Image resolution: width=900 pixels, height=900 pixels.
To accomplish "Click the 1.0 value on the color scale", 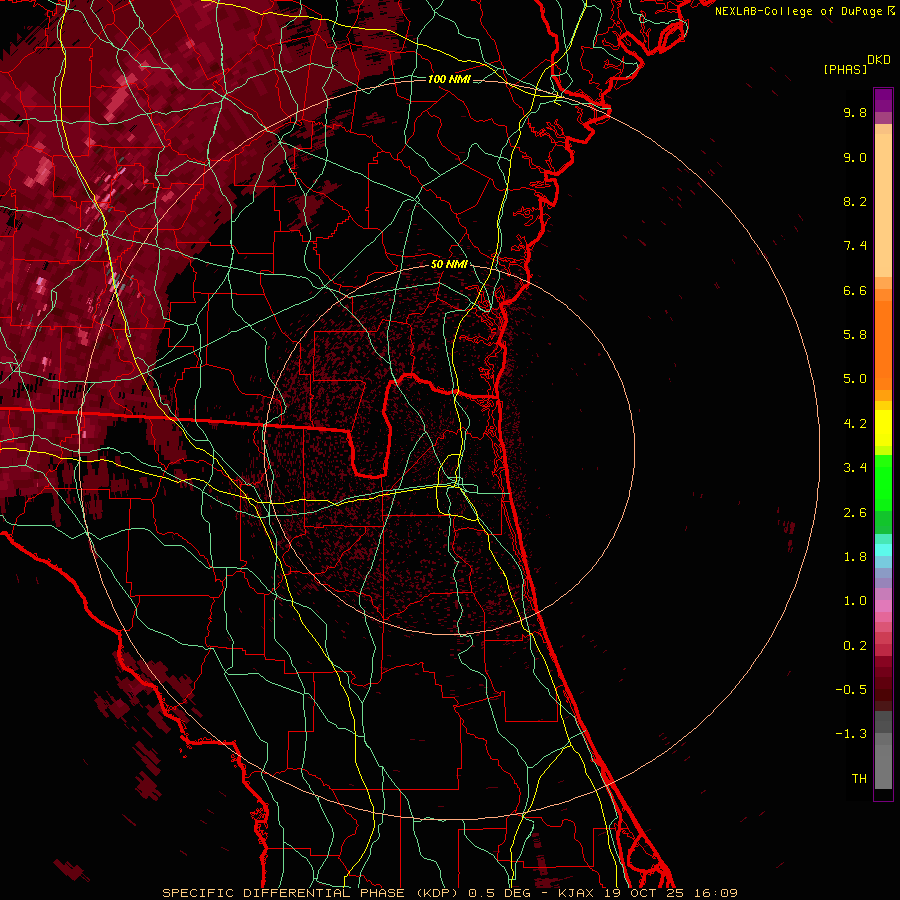I will tap(855, 601).
